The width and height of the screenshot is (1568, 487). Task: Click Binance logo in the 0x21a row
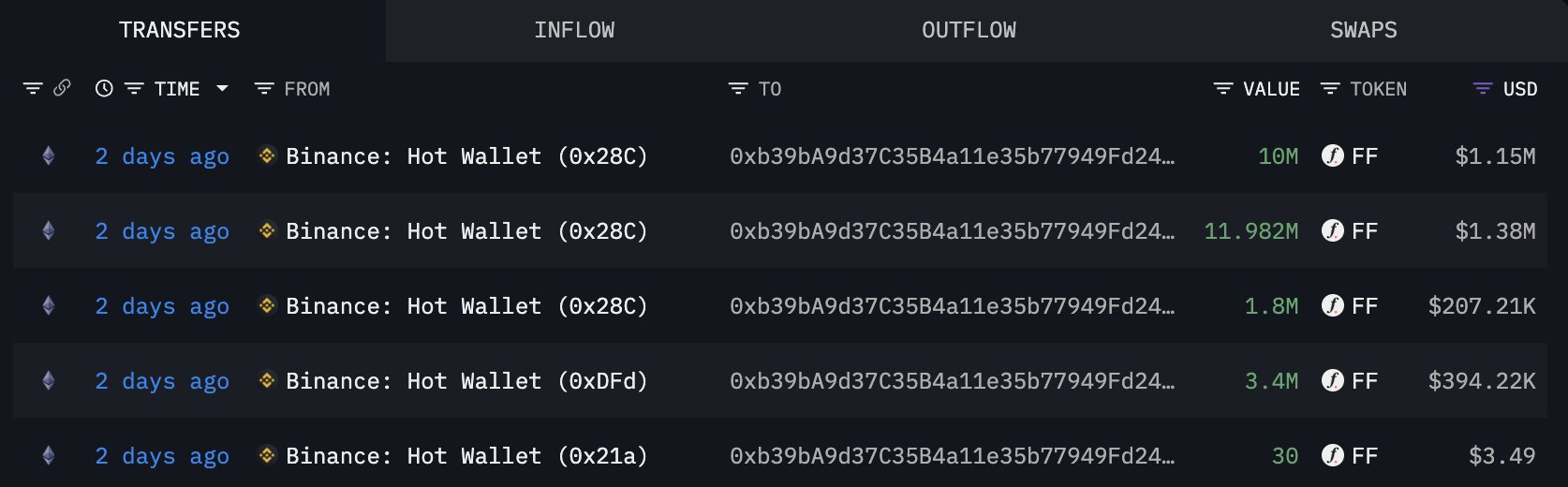[267, 455]
